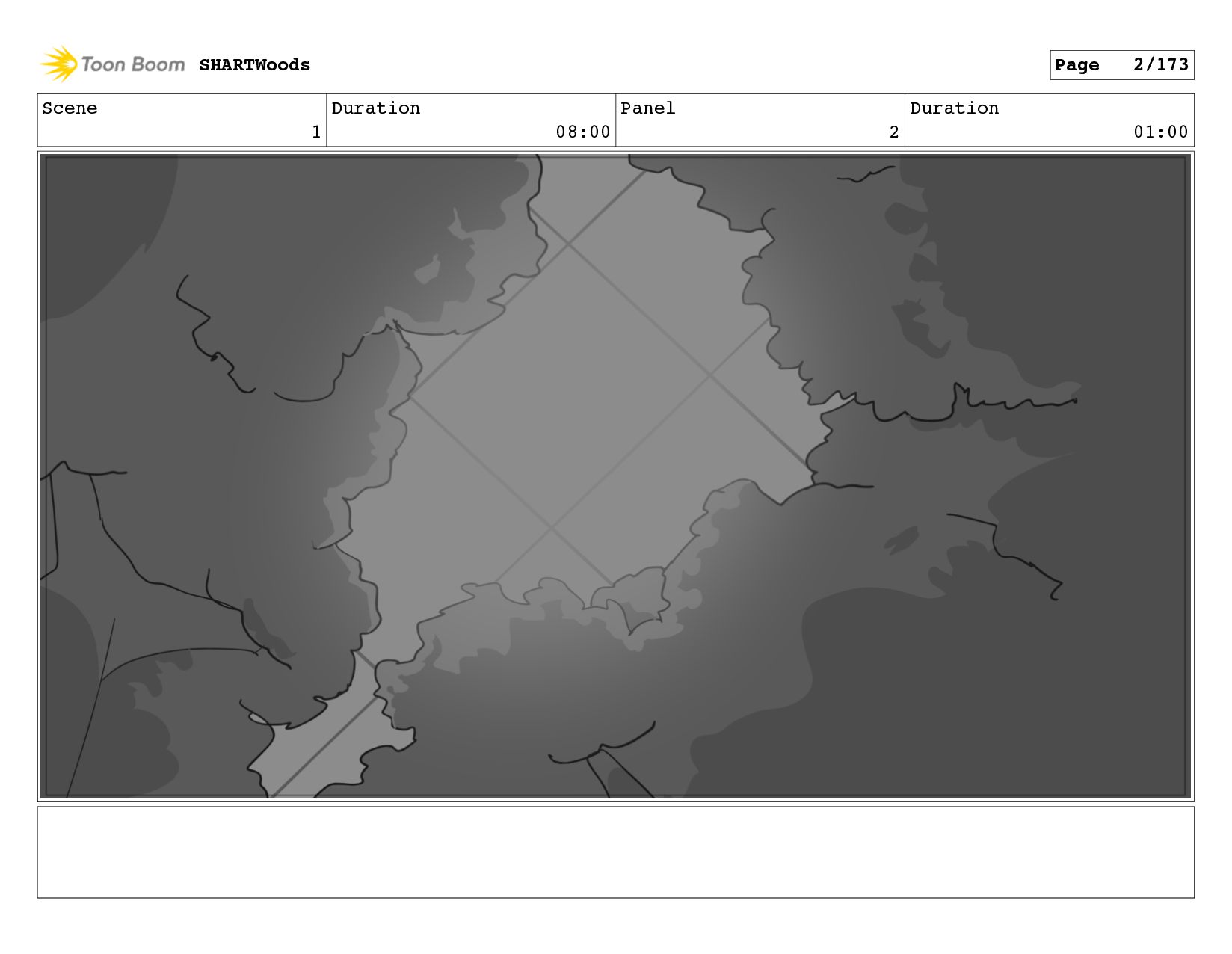Click the panel duration '01:00'
This screenshot has width=1232, height=954.
1161,132
